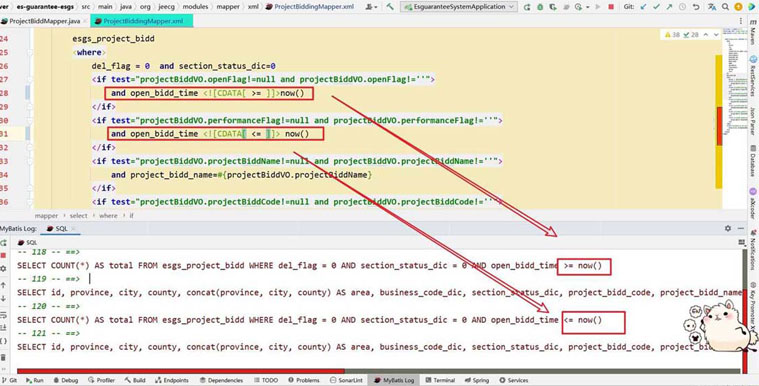The width and height of the screenshot is (759, 386).
Task: Switch to the ProjectBiddMapper.java tab
Action: 45,21
